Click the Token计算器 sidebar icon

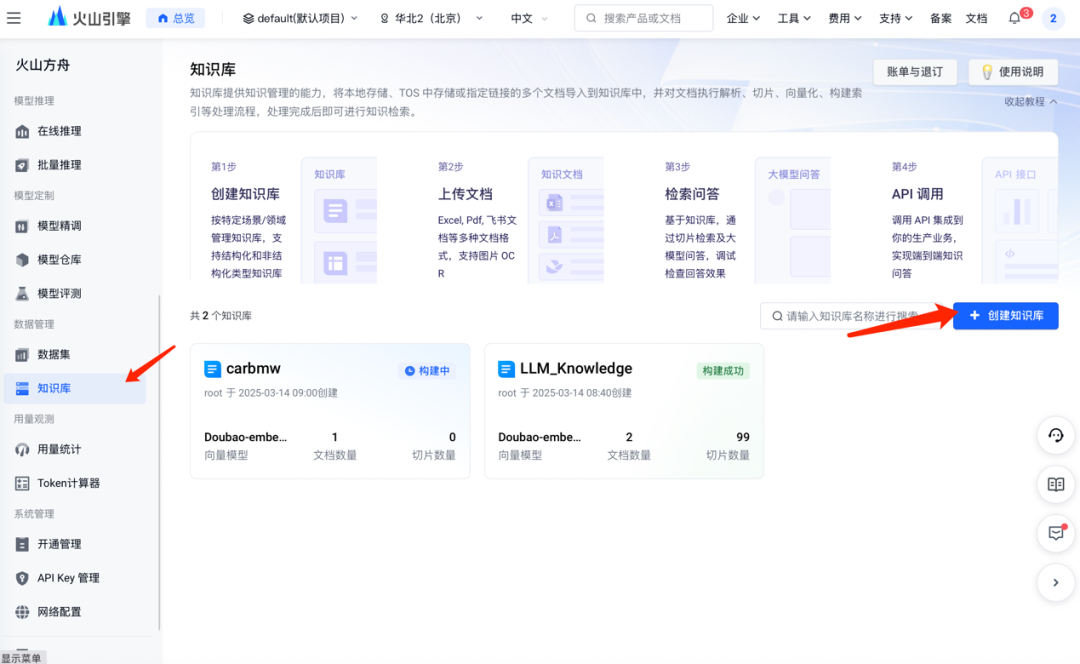[x=22, y=484]
